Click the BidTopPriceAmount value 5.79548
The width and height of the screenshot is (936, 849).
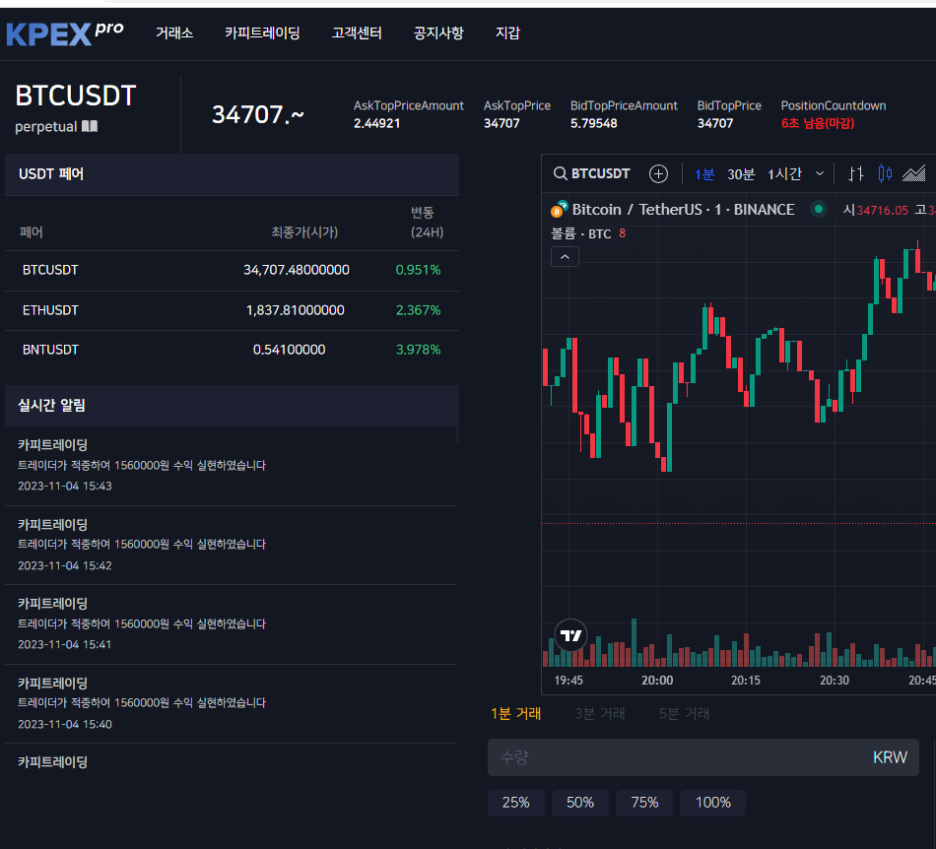[x=593, y=124]
